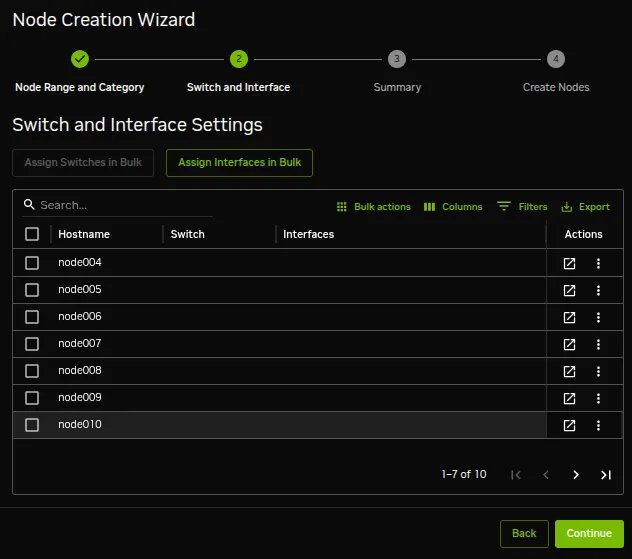The height and width of the screenshot is (559, 632).
Task: Click the Actions column header
Action: coord(583,234)
